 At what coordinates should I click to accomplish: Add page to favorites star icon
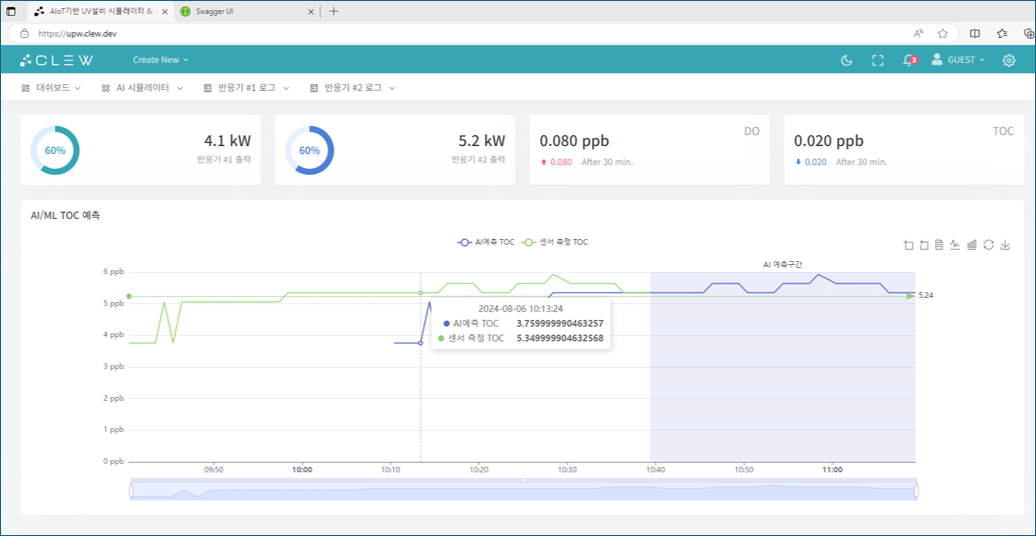943,33
